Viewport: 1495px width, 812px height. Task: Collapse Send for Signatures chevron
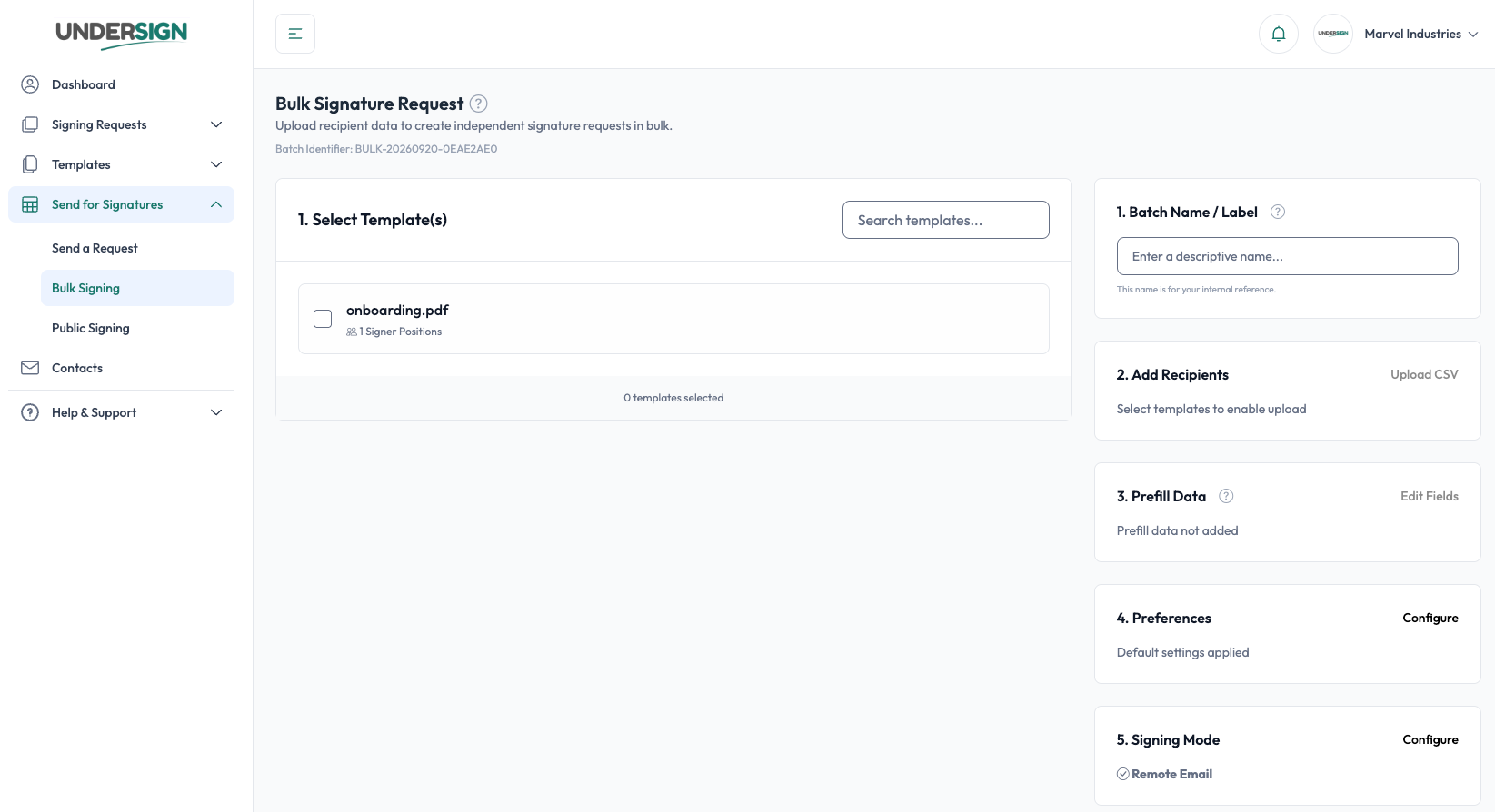[x=216, y=204]
